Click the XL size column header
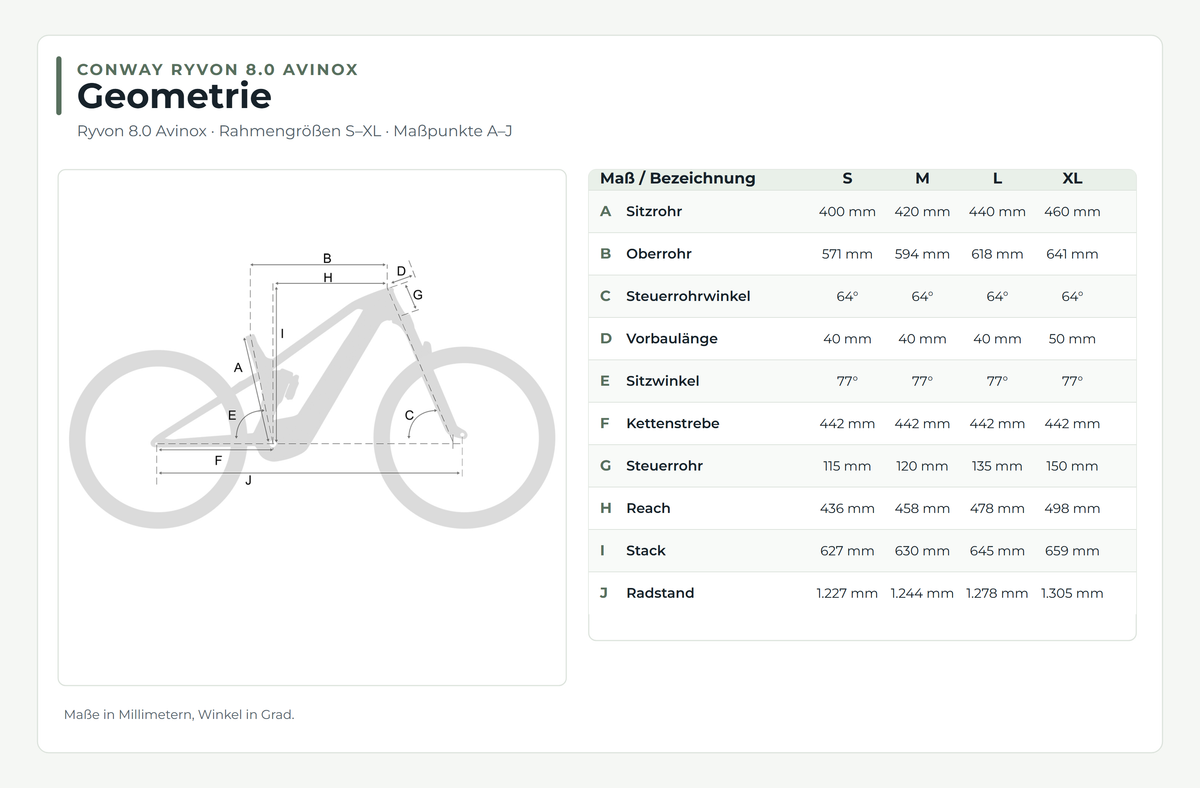Viewport: 1200px width, 788px height. (x=1072, y=179)
